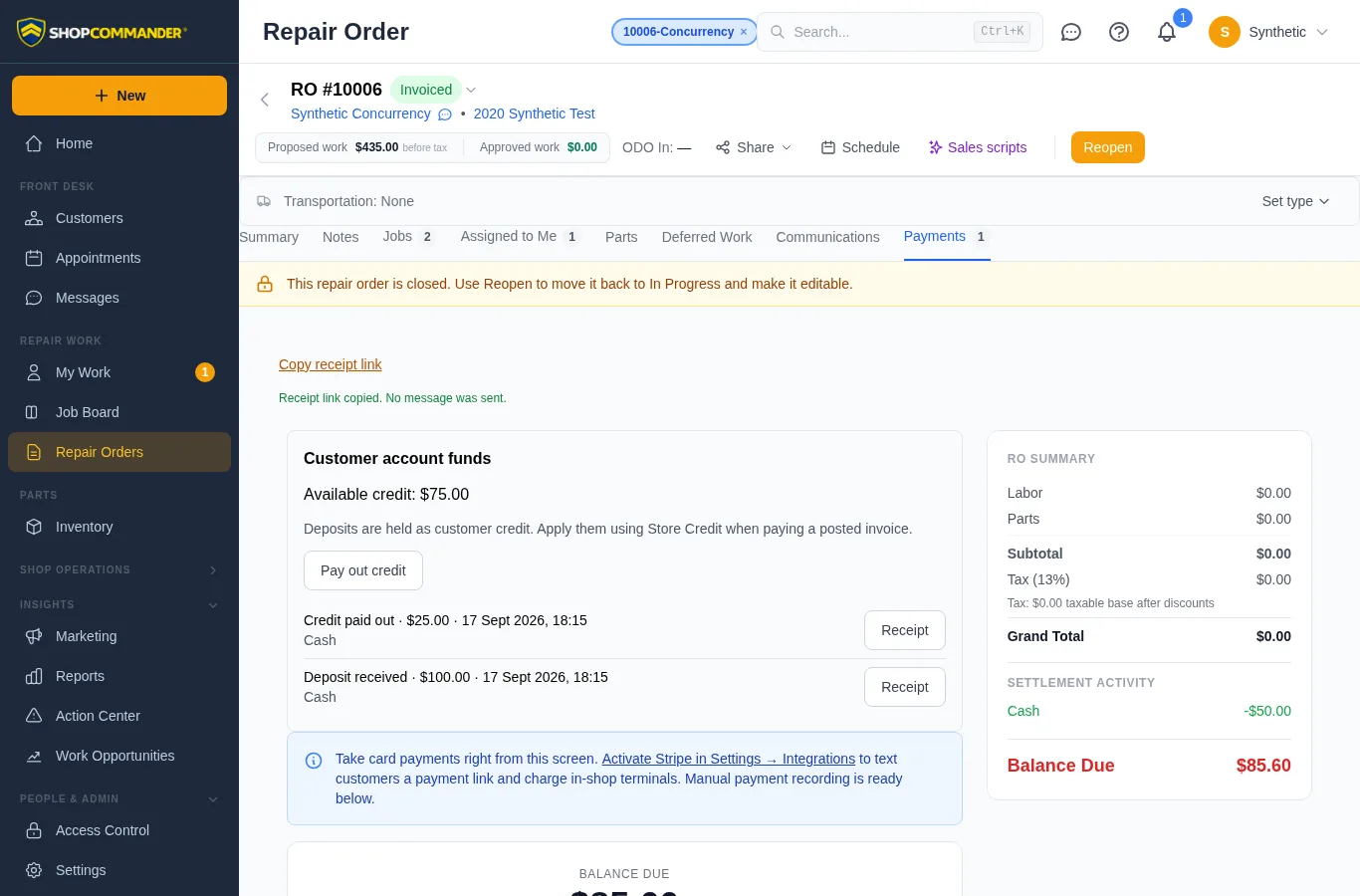Focus the Search field

pyautogui.click(x=900, y=32)
